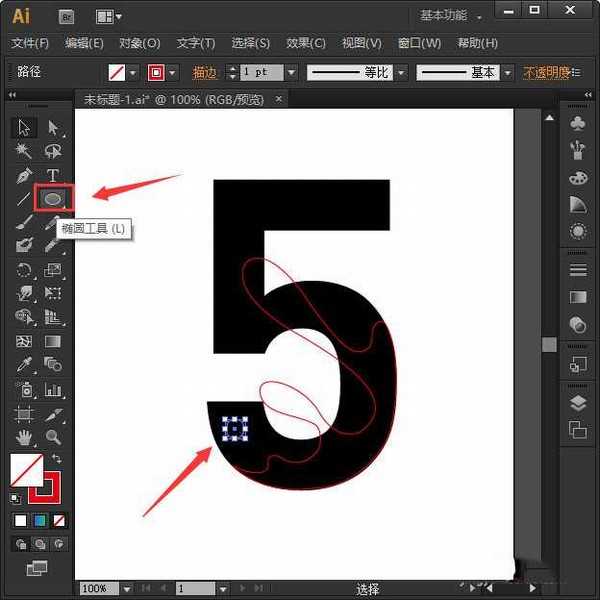Swap fill and stroke colors
This screenshot has width=600, height=600.
coord(56,459)
